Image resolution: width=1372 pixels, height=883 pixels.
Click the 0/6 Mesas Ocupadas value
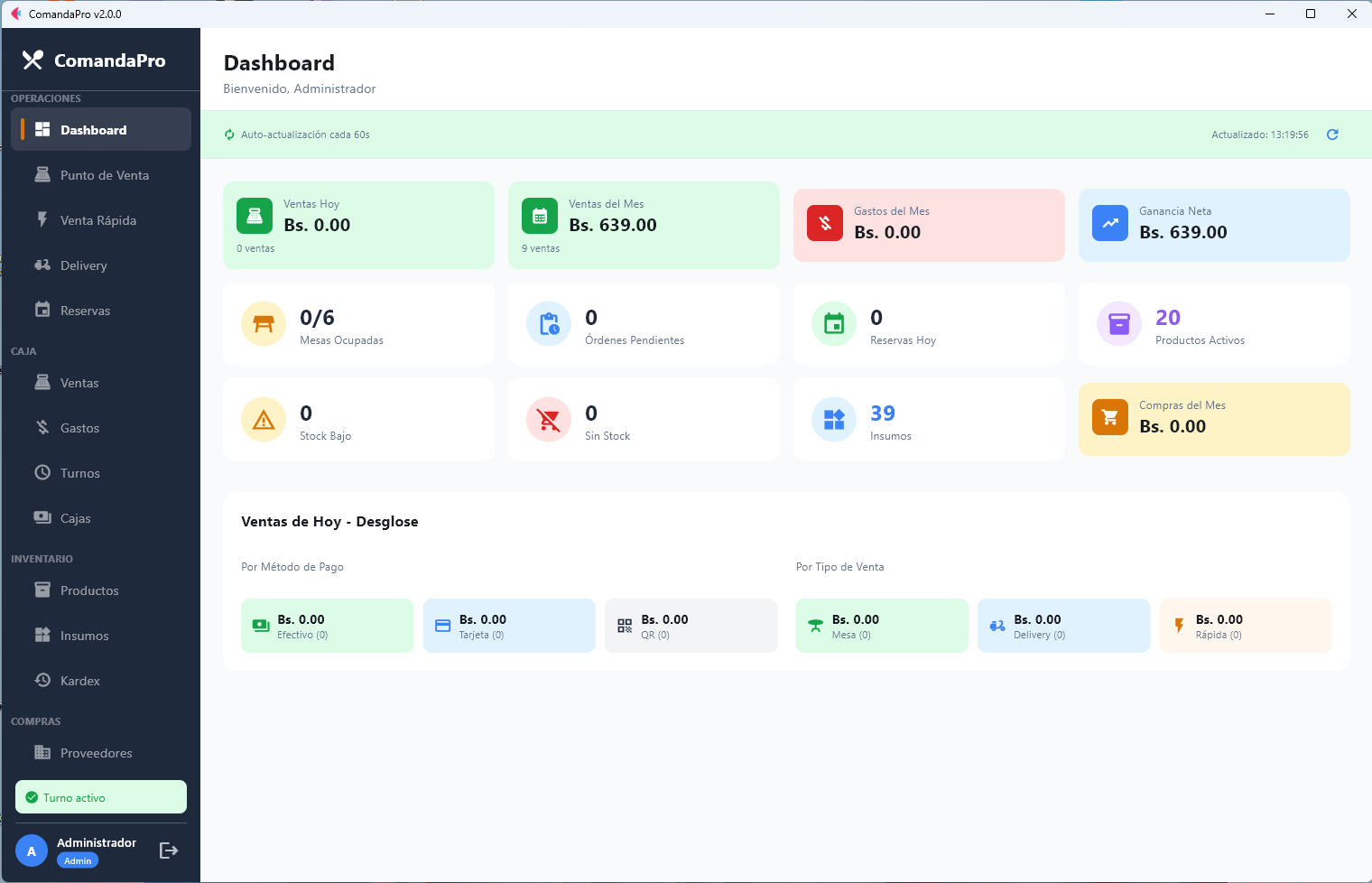pos(317,318)
